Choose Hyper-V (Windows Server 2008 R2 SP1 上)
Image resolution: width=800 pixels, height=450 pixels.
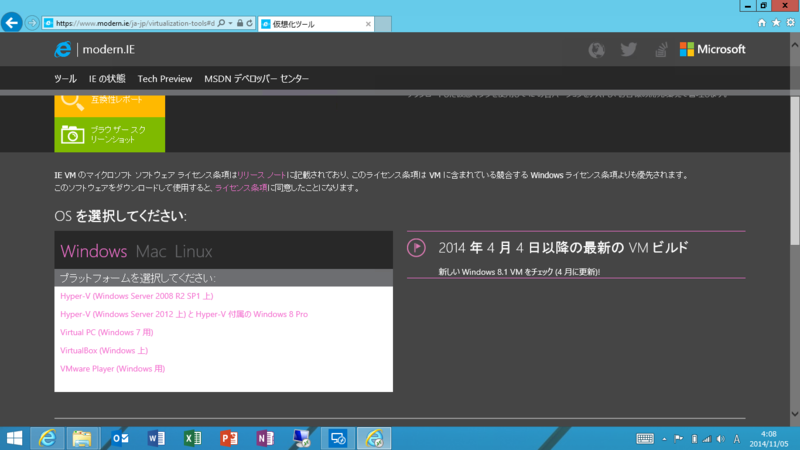click(137, 296)
